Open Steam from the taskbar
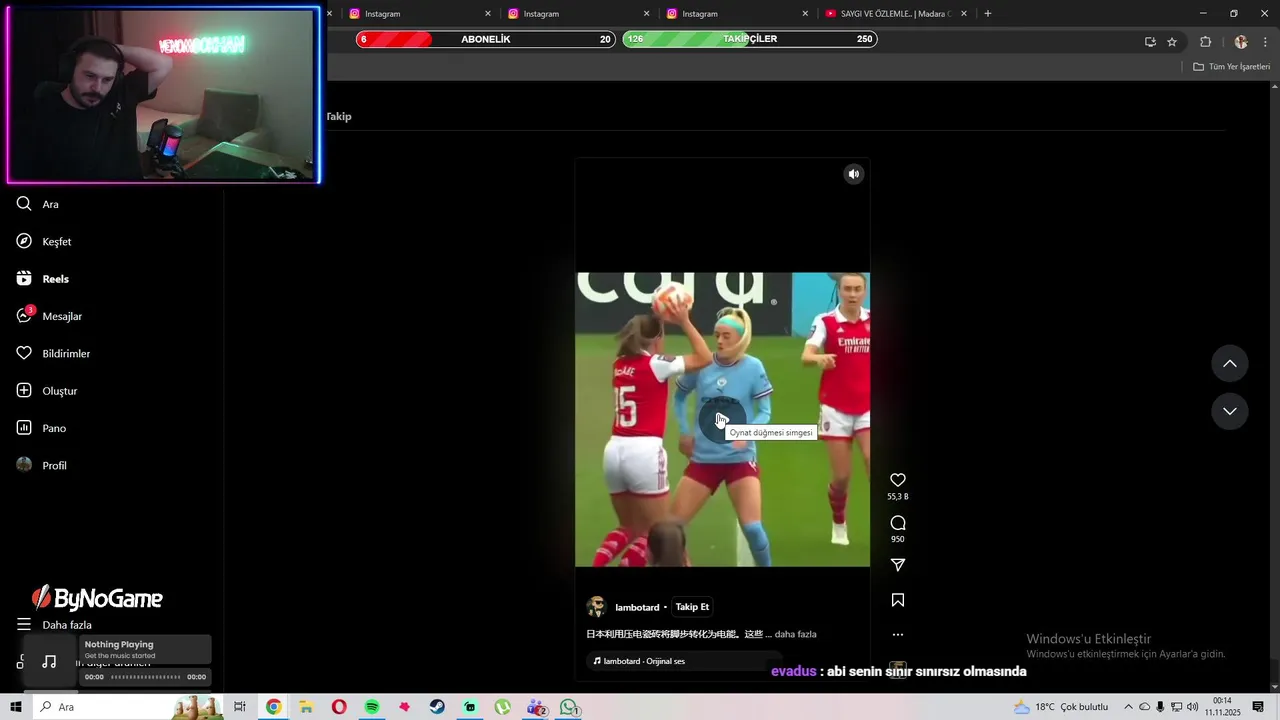Viewport: 1280px width, 720px height. click(x=437, y=707)
